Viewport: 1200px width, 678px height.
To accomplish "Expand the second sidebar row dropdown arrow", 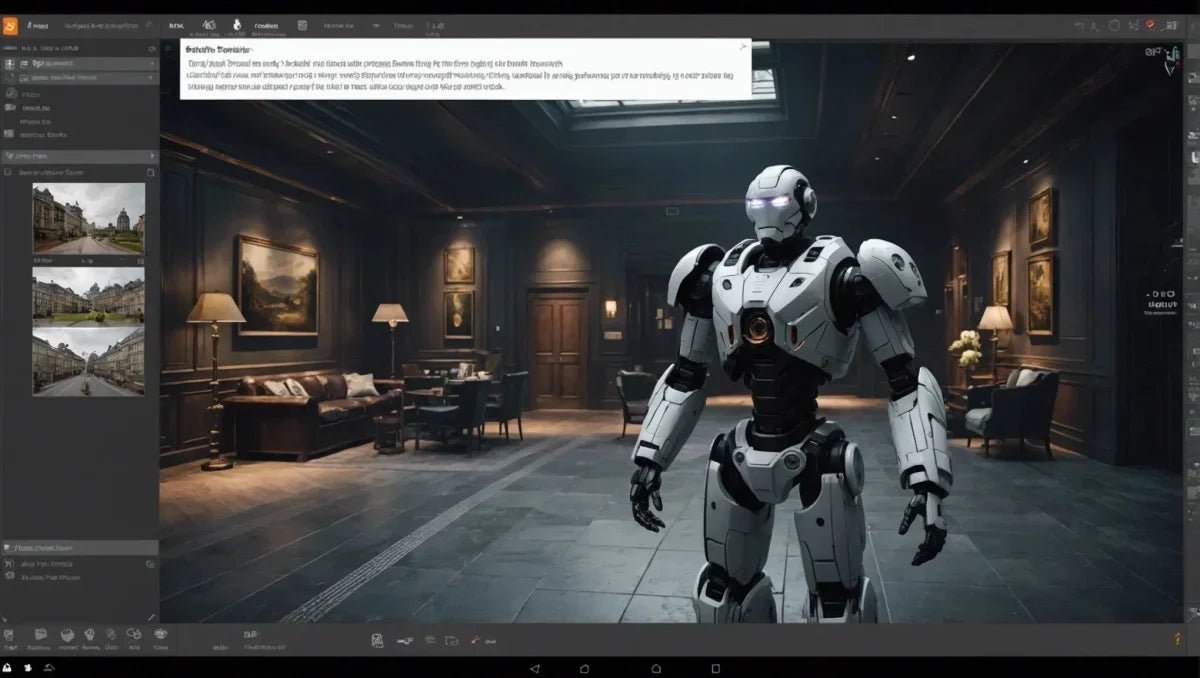I will (152, 77).
